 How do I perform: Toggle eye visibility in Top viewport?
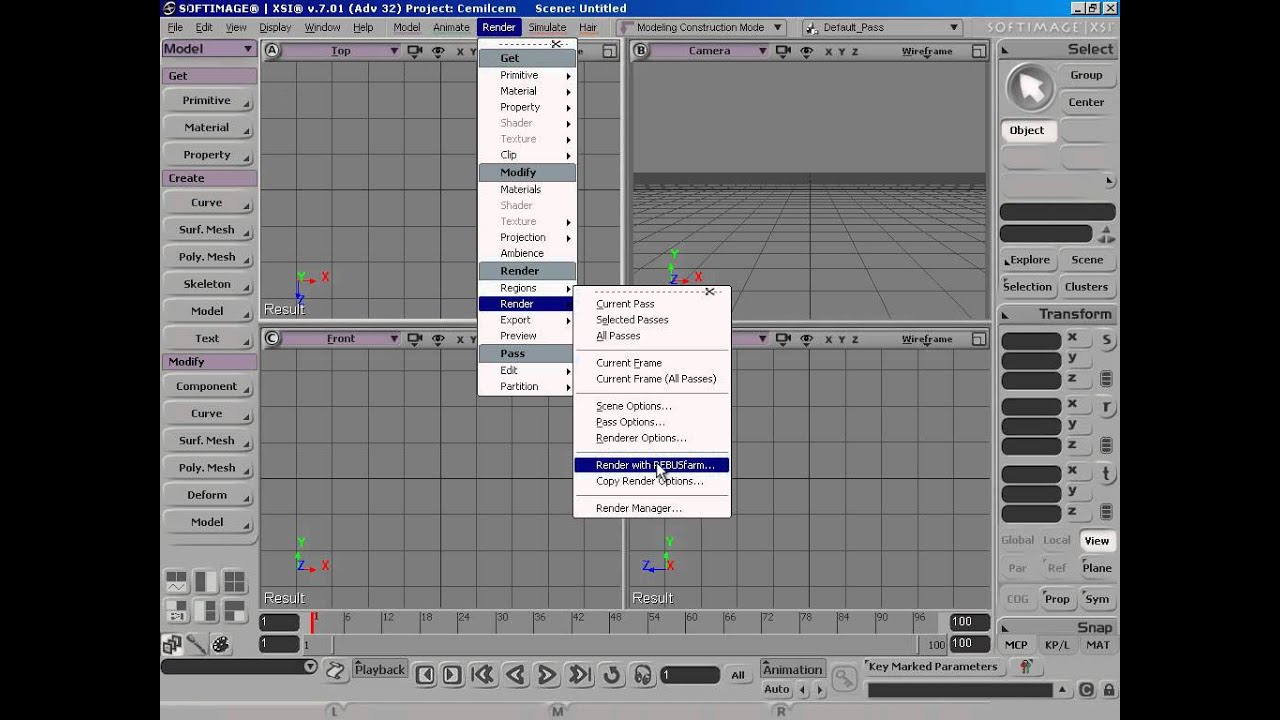click(438, 51)
